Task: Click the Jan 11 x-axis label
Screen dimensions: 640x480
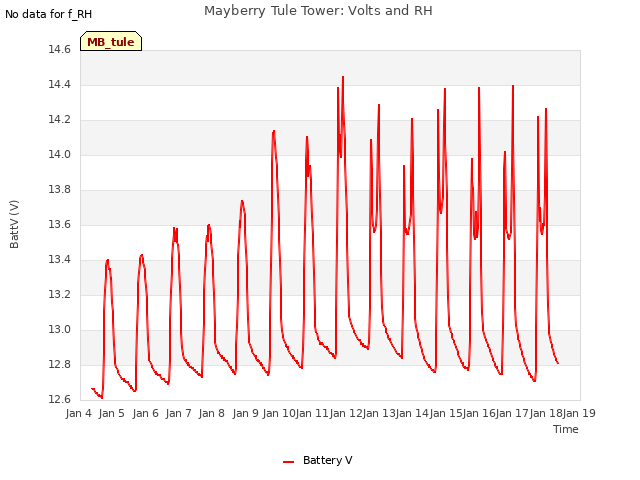Action: (x=312, y=413)
